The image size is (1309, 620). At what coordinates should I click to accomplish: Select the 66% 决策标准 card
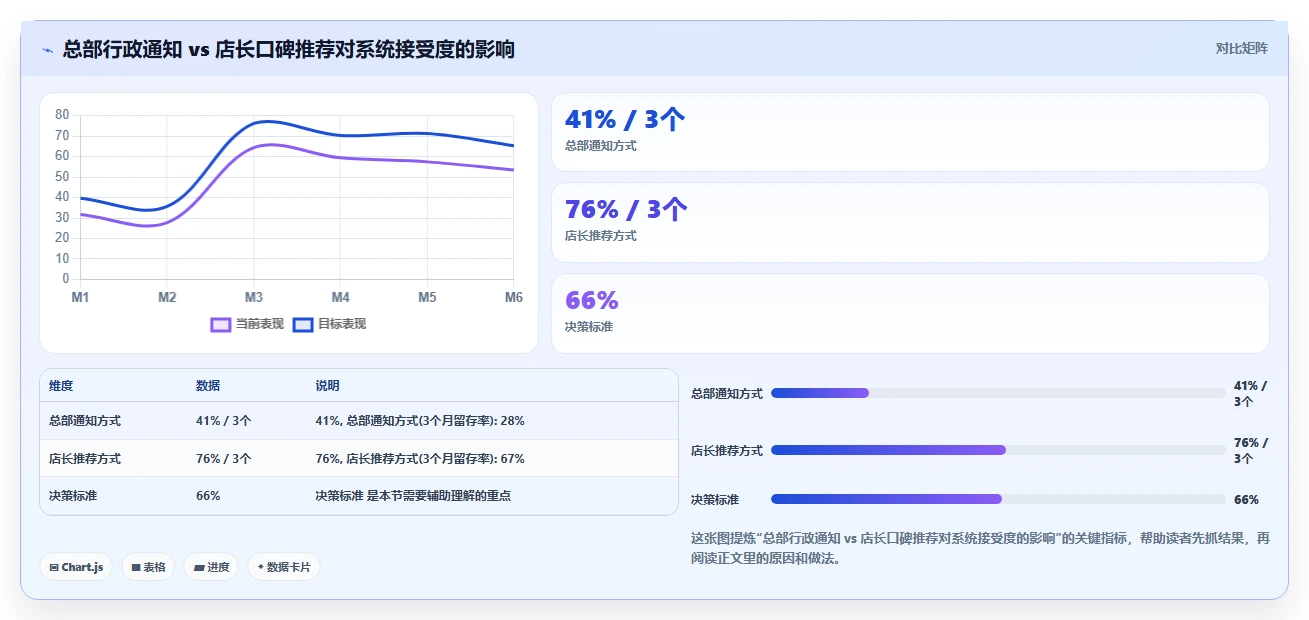point(910,313)
